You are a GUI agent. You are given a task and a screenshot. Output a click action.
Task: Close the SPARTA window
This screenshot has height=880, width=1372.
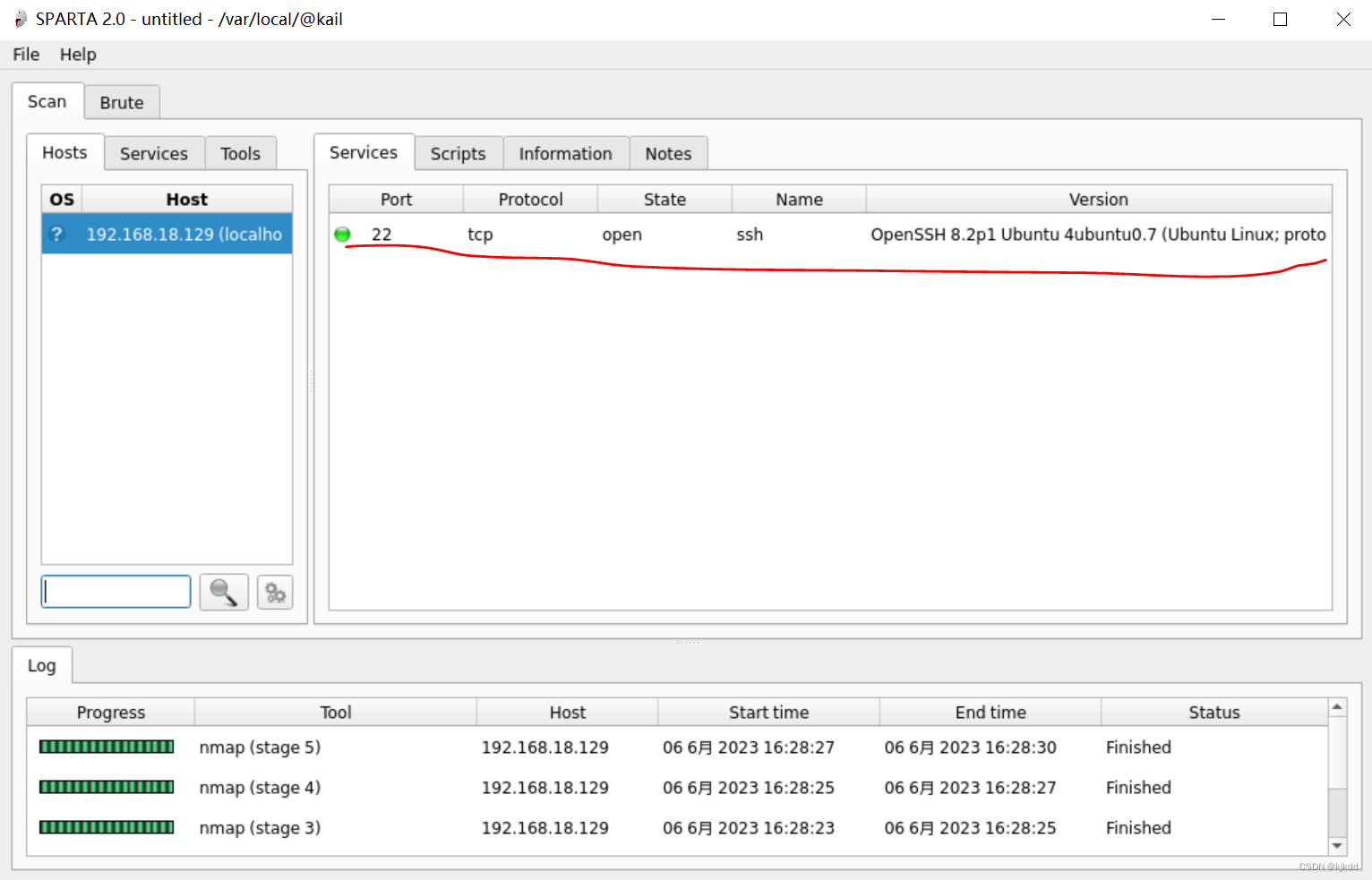1343,19
